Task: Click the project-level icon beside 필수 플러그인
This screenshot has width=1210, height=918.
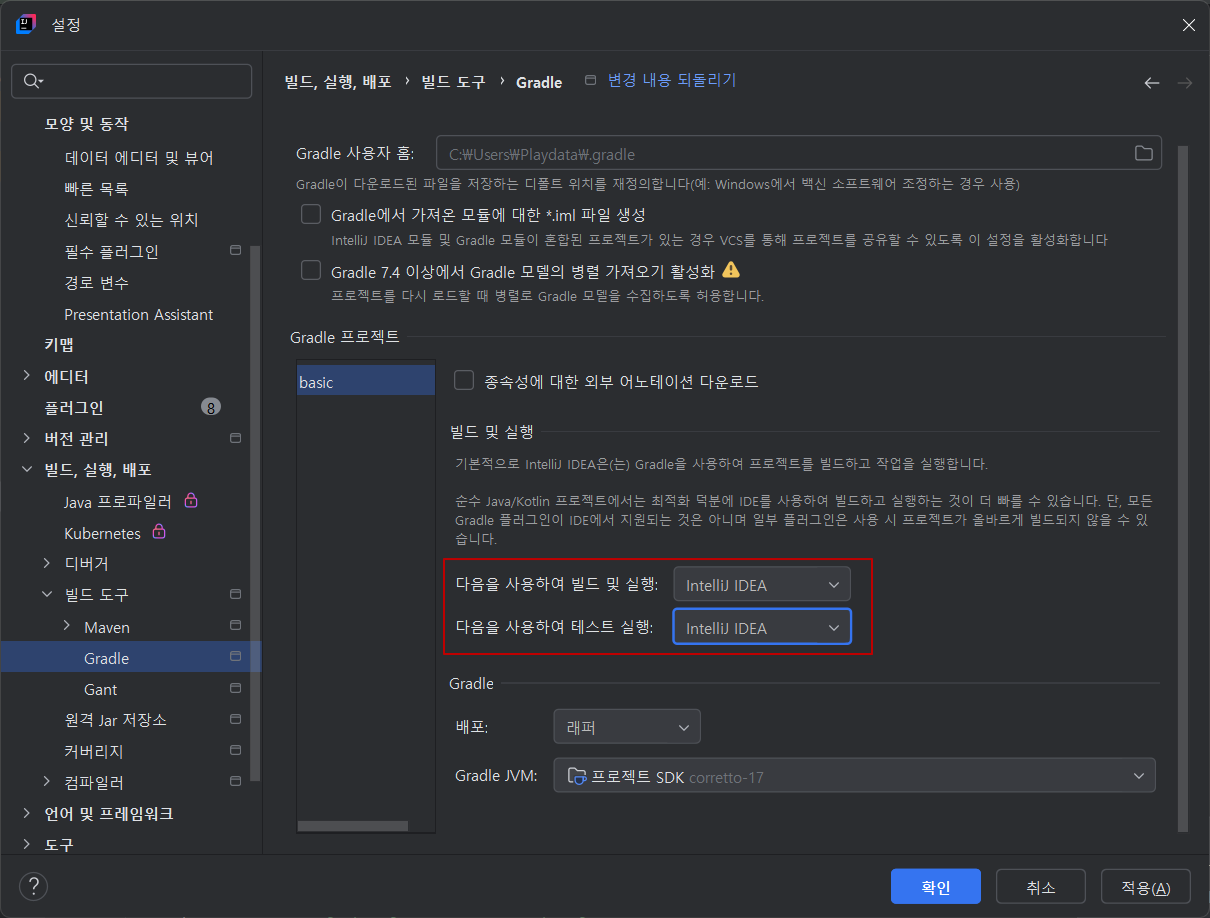Action: click(x=236, y=250)
